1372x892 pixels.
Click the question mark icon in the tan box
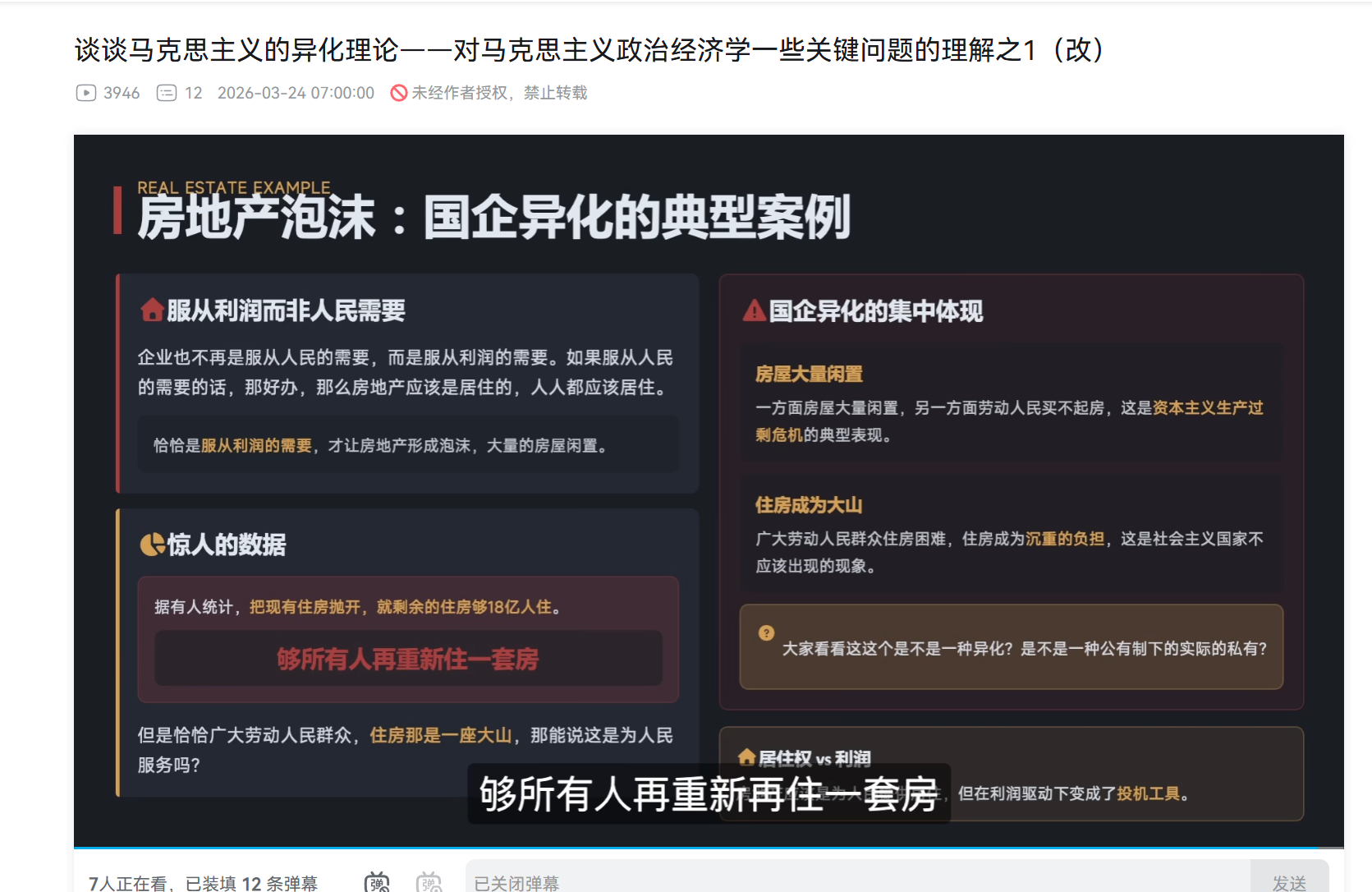(767, 632)
